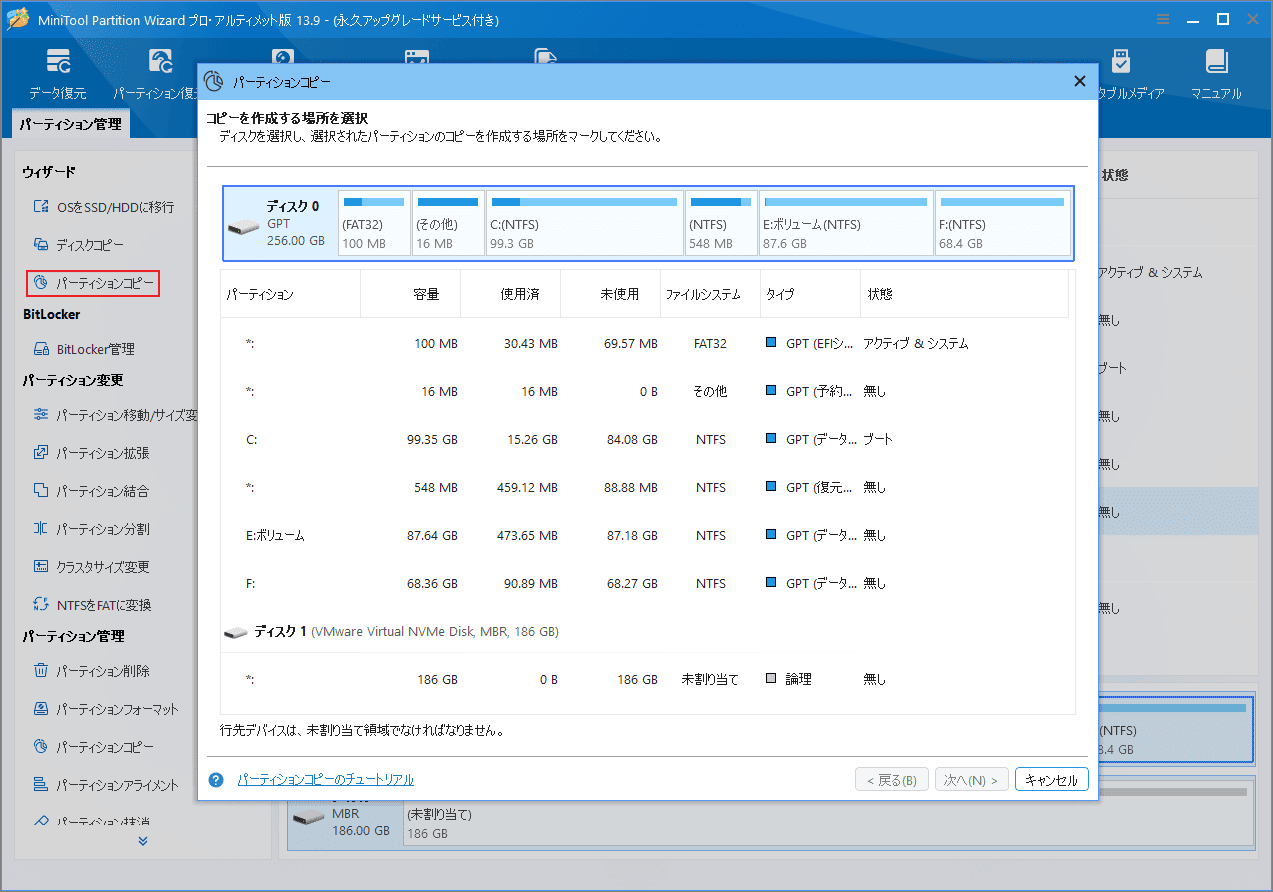1273x892 pixels.
Task: Switch to the パーティション管理 tab
Action: (x=71, y=124)
